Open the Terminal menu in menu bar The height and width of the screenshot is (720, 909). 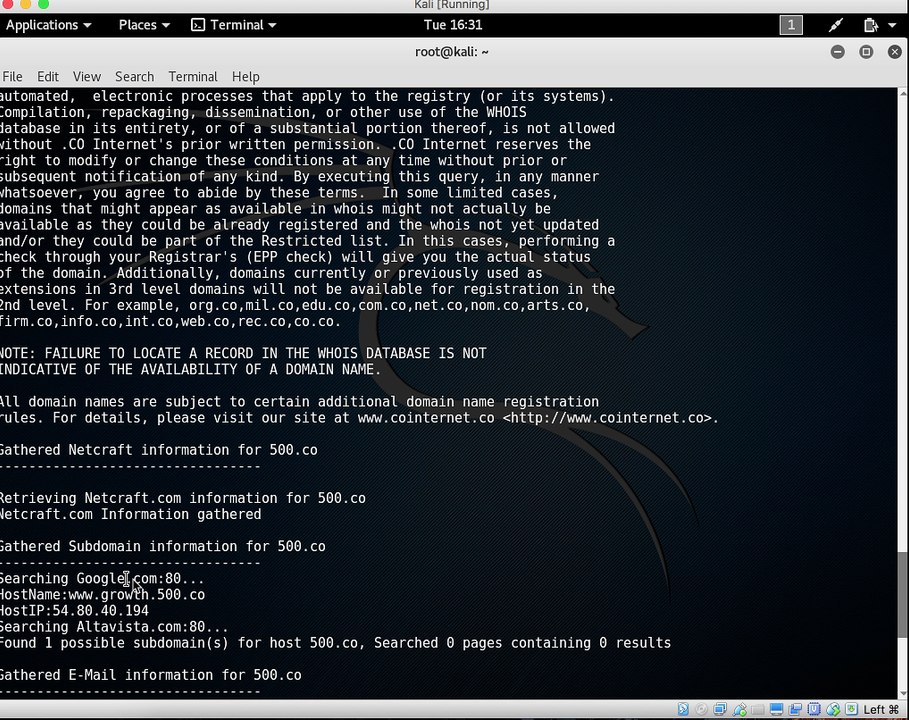(192, 77)
